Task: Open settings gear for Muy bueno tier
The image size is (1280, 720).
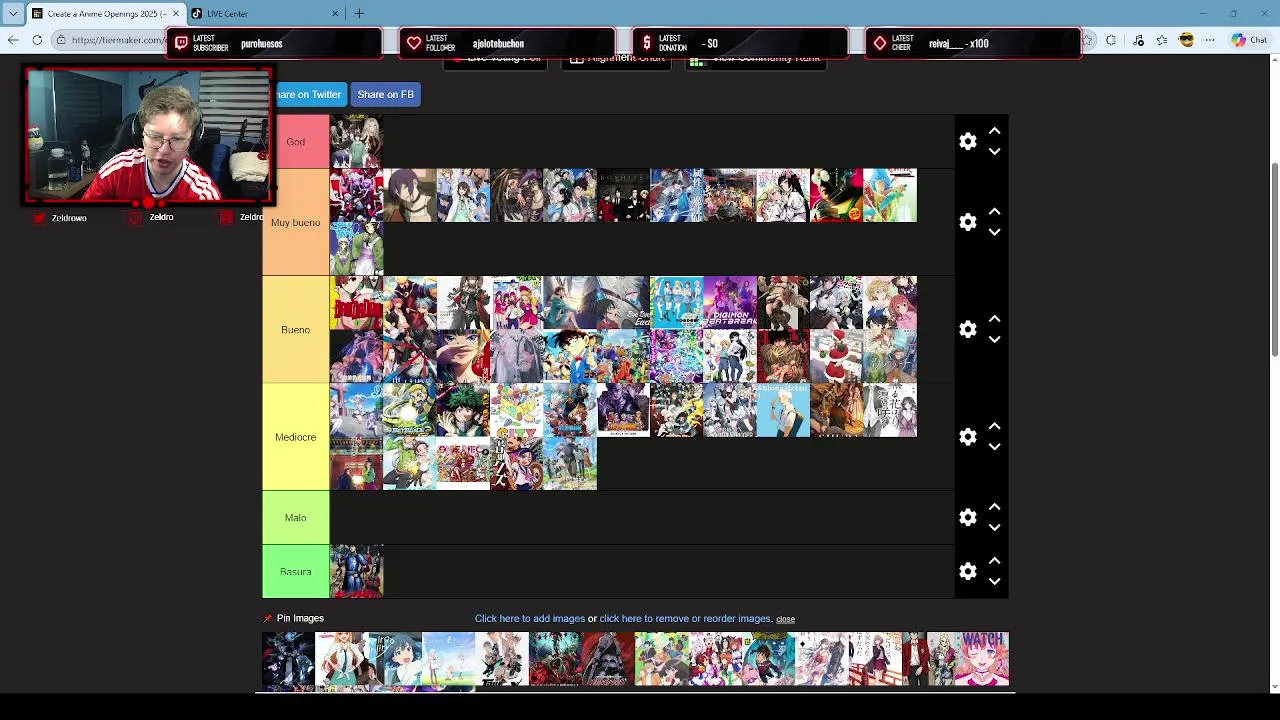Action: click(x=968, y=222)
